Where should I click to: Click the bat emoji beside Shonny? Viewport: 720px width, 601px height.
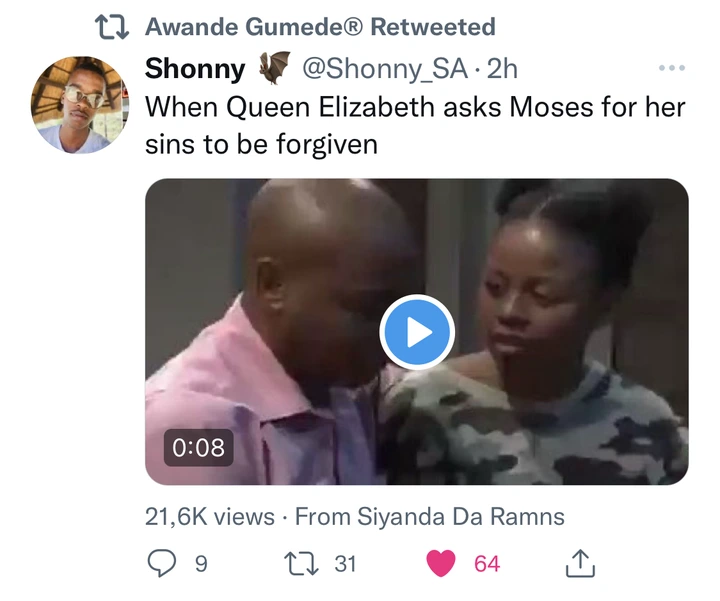274,67
